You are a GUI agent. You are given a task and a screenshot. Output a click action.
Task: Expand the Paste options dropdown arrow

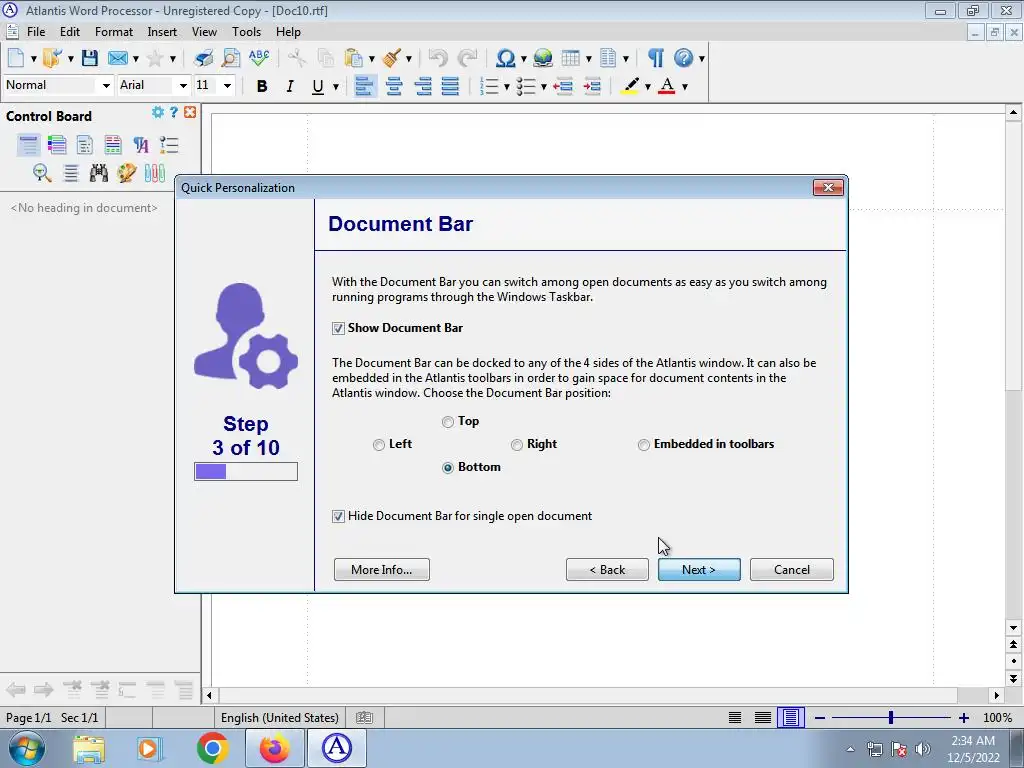pos(372,59)
